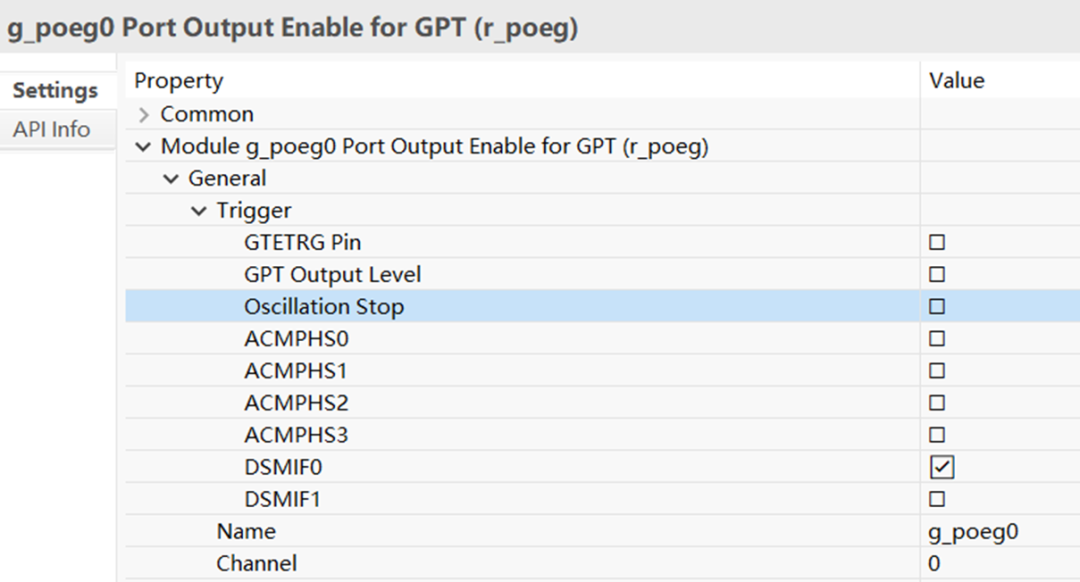This screenshot has width=1080, height=582.
Task: Select the Trigger tree row label
Action: (x=253, y=211)
